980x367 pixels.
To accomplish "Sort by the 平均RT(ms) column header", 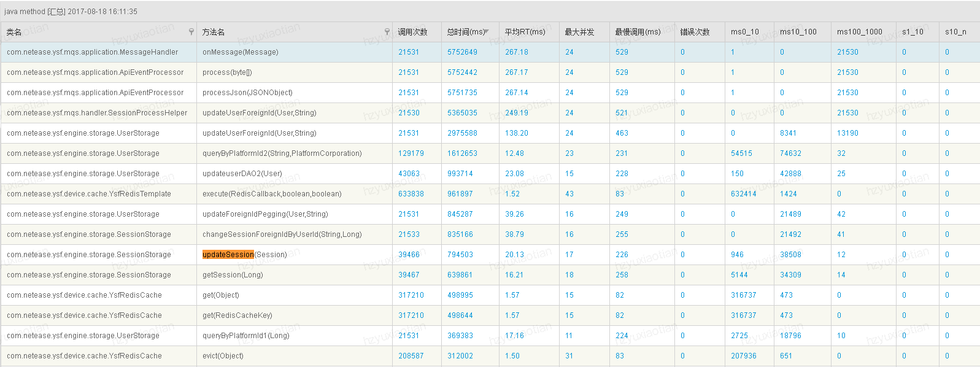I will pos(525,32).
